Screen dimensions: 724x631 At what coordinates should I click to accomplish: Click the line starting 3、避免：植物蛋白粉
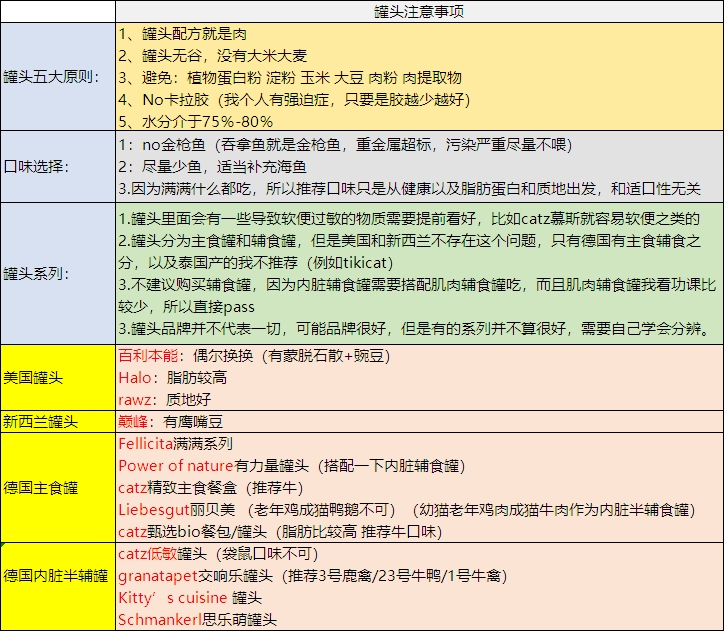(290, 78)
